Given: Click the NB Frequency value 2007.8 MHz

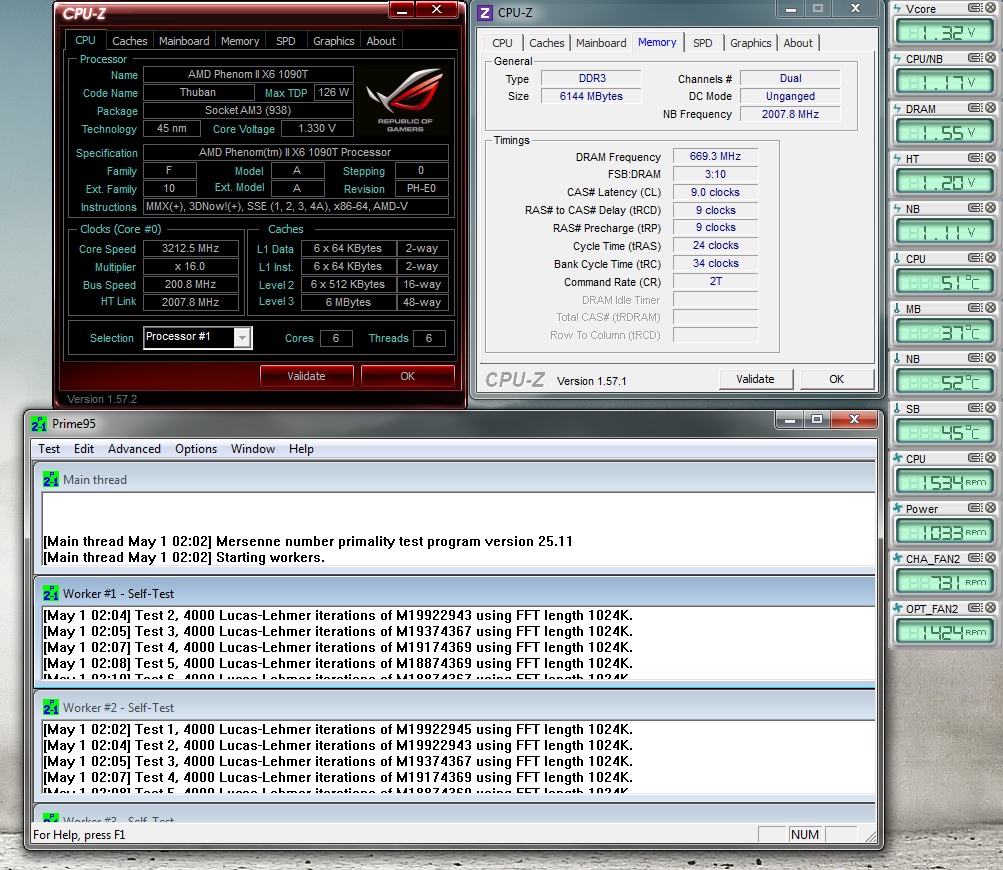Looking at the screenshot, I should click(790, 114).
